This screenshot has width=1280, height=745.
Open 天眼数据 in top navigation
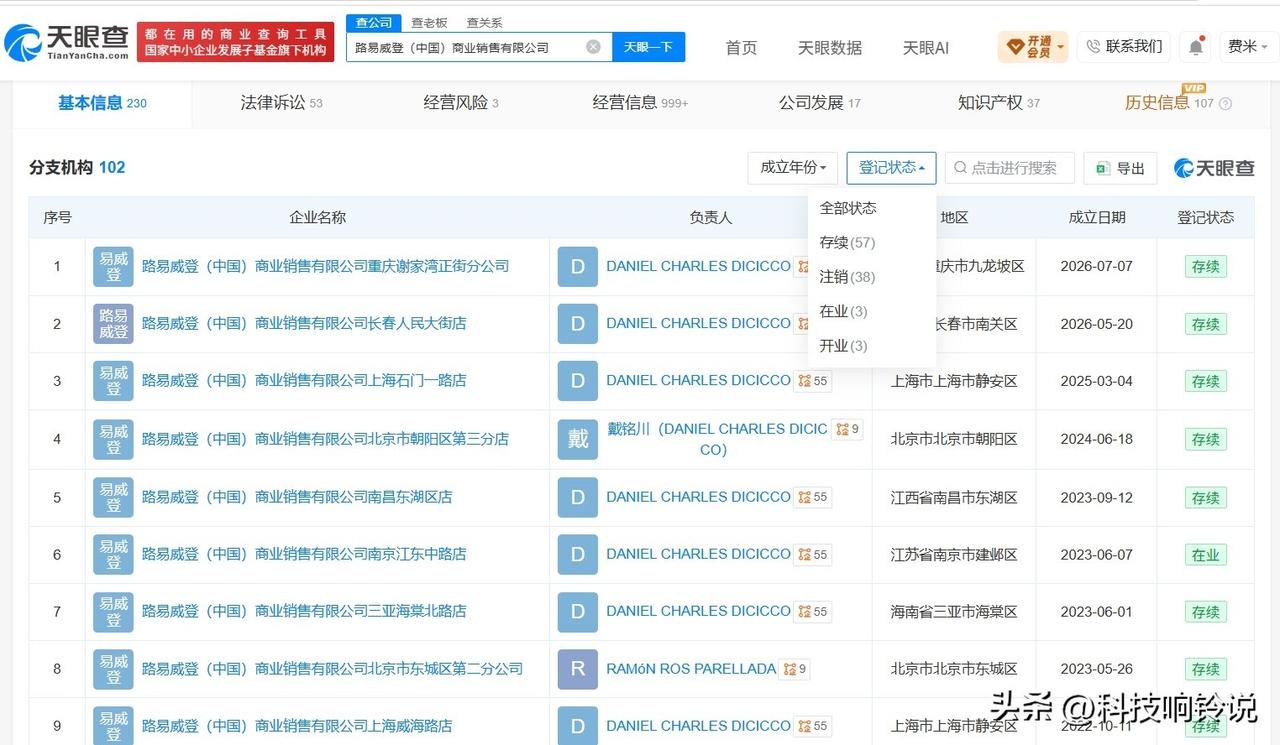pyautogui.click(x=829, y=47)
